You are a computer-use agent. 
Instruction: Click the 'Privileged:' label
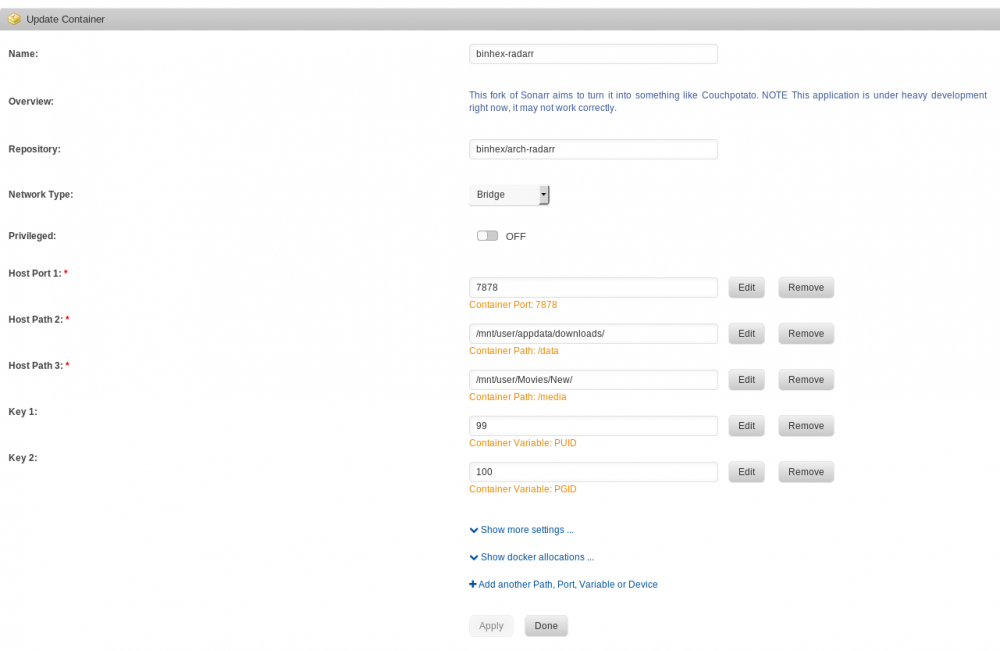(32, 236)
